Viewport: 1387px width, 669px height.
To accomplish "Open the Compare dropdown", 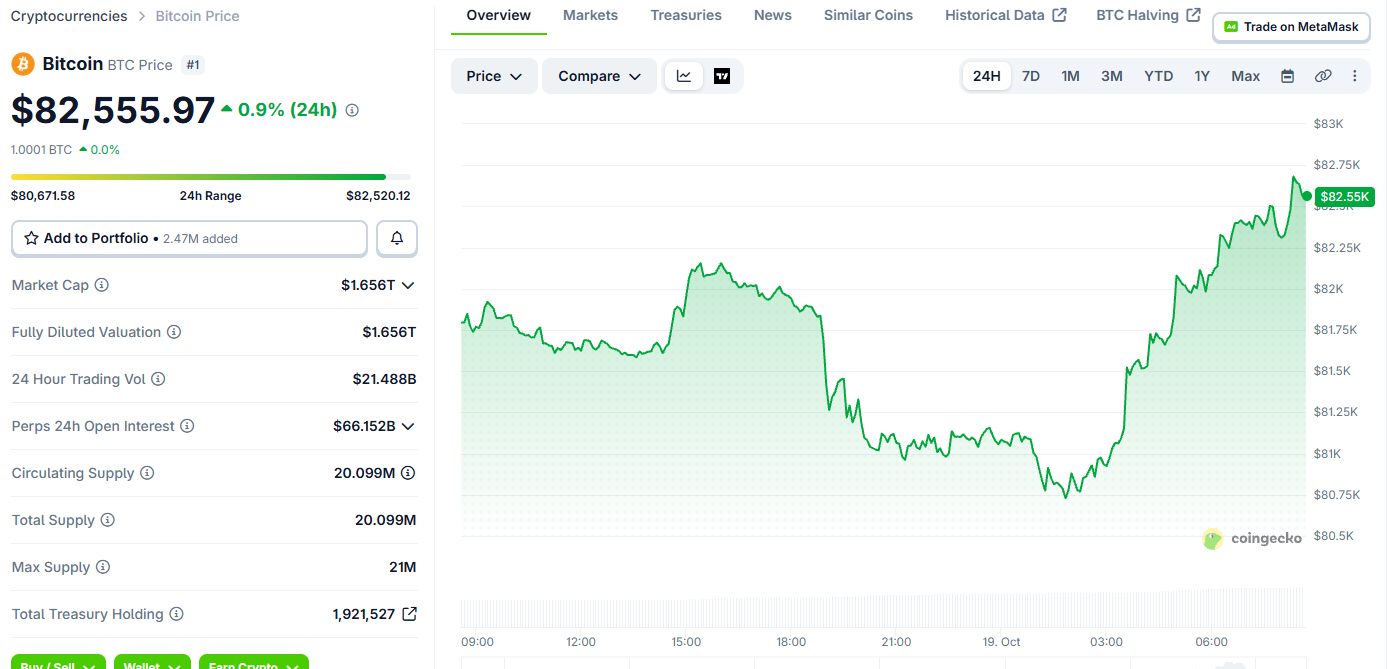I will [x=599, y=76].
